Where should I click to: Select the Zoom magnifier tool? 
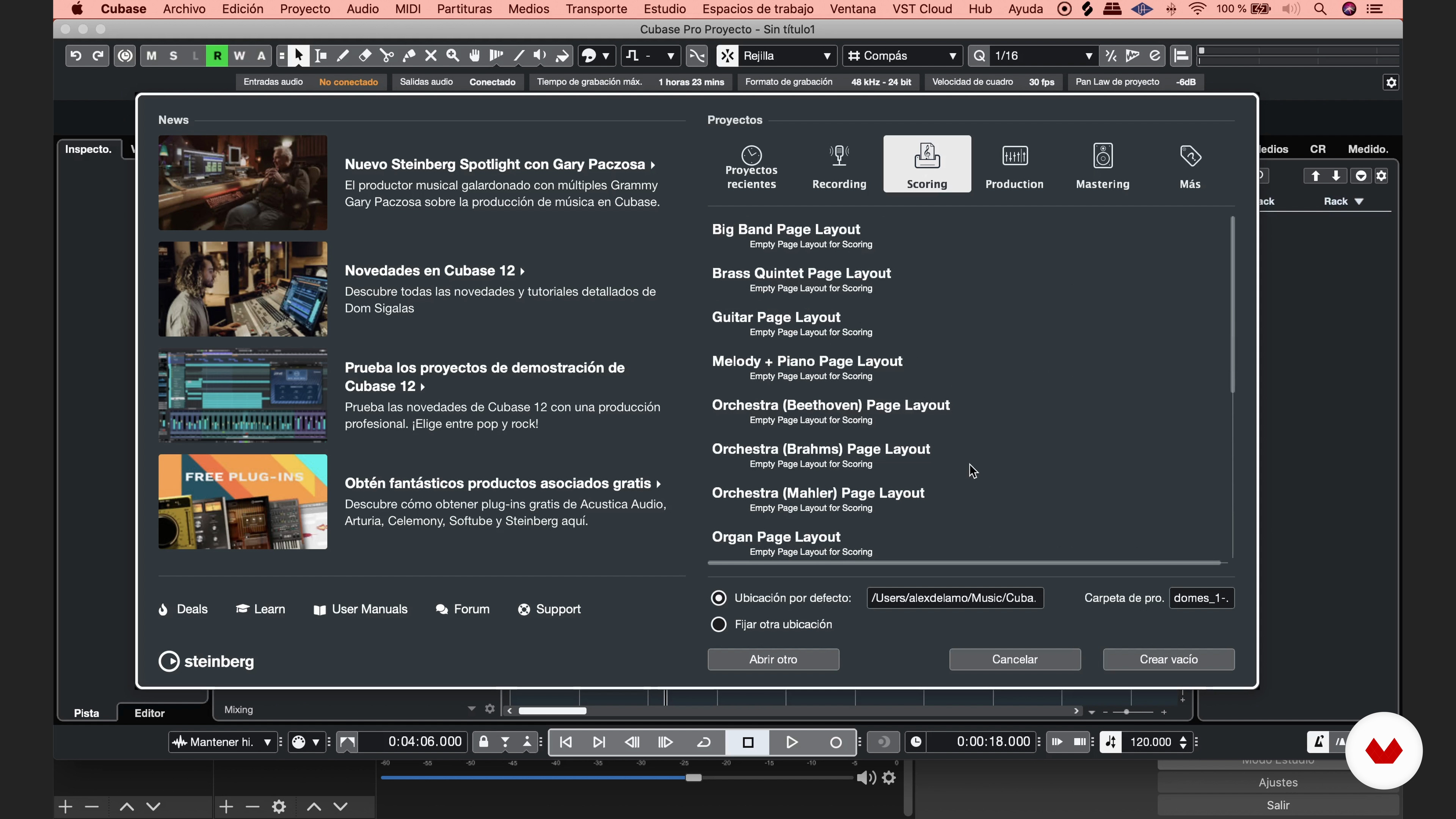point(453,55)
